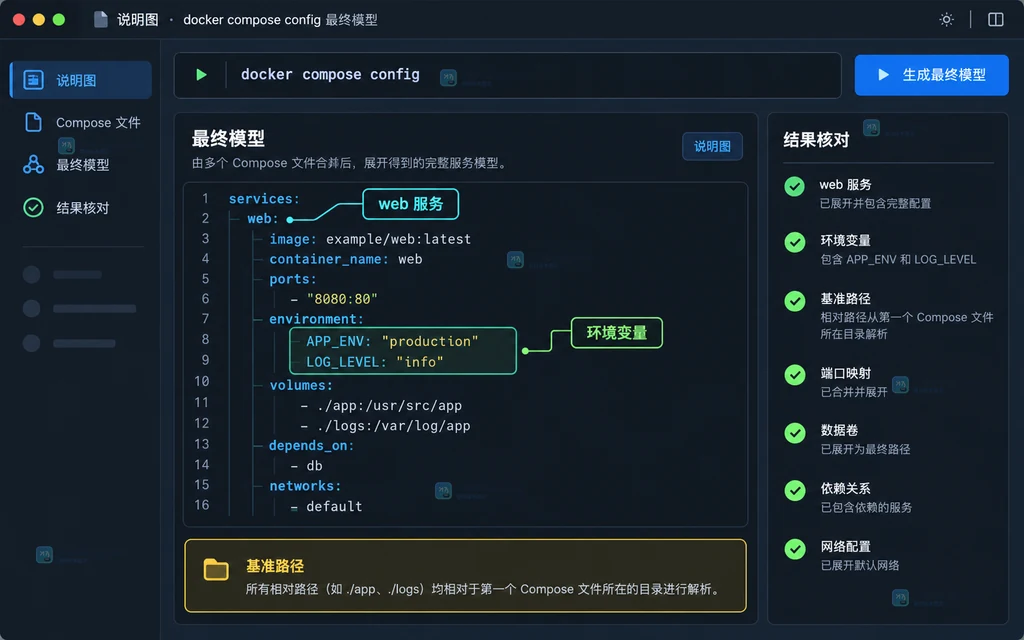Click the ports: key line
This screenshot has height=640, width=1024.
pos(293,279)
